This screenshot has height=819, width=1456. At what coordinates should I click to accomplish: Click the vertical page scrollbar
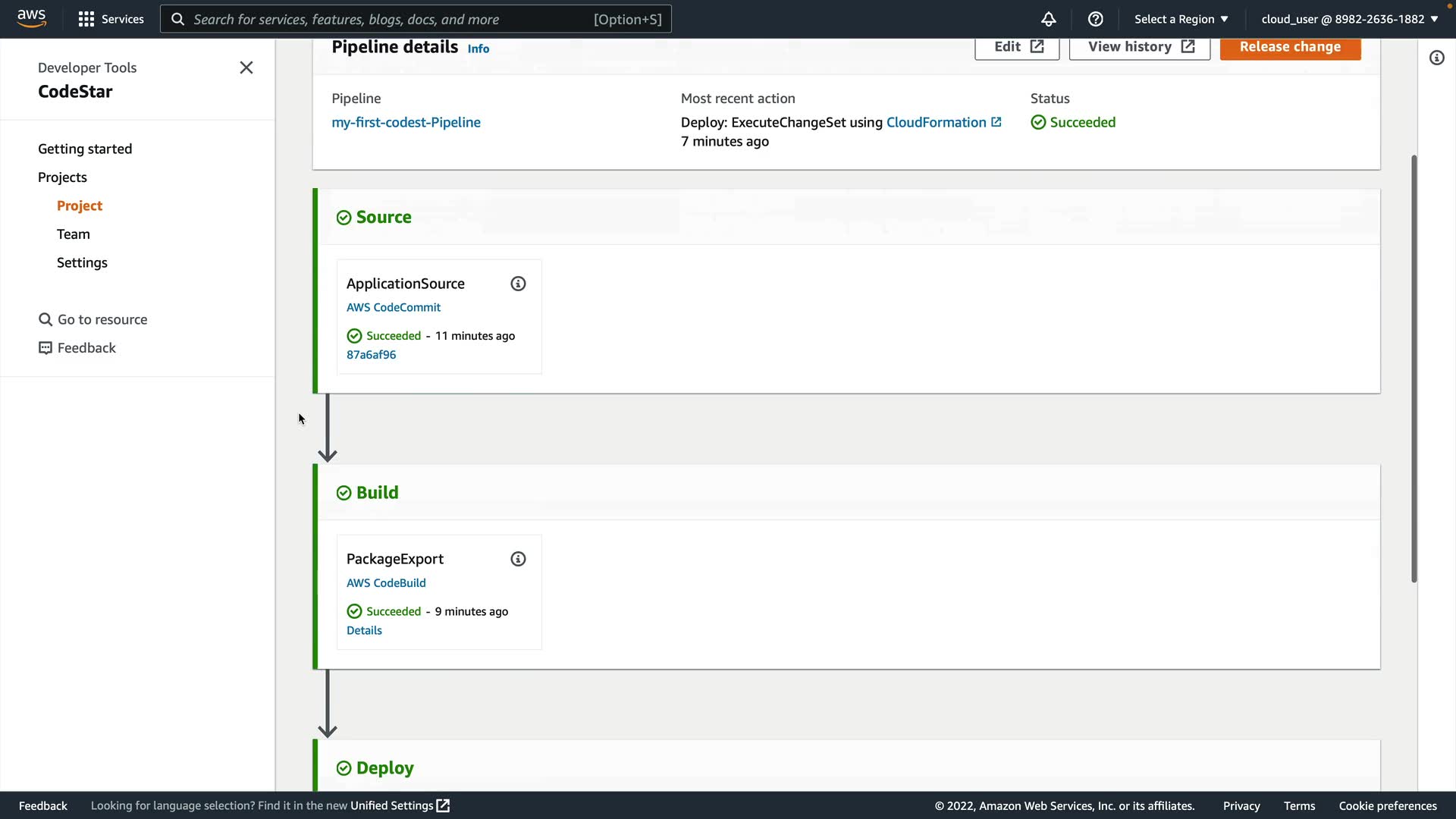pyautogui.click(x=1414, y=369)
